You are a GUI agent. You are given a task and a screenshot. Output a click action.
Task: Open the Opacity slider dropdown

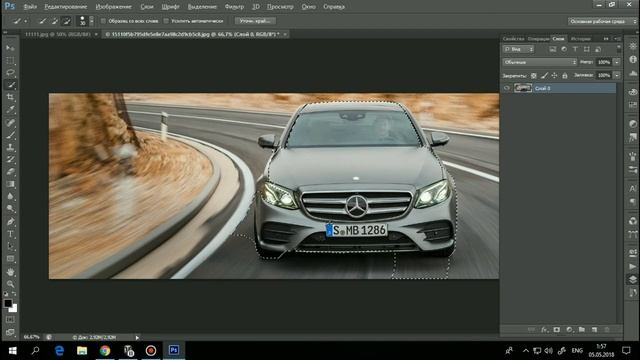click(617, 62)
